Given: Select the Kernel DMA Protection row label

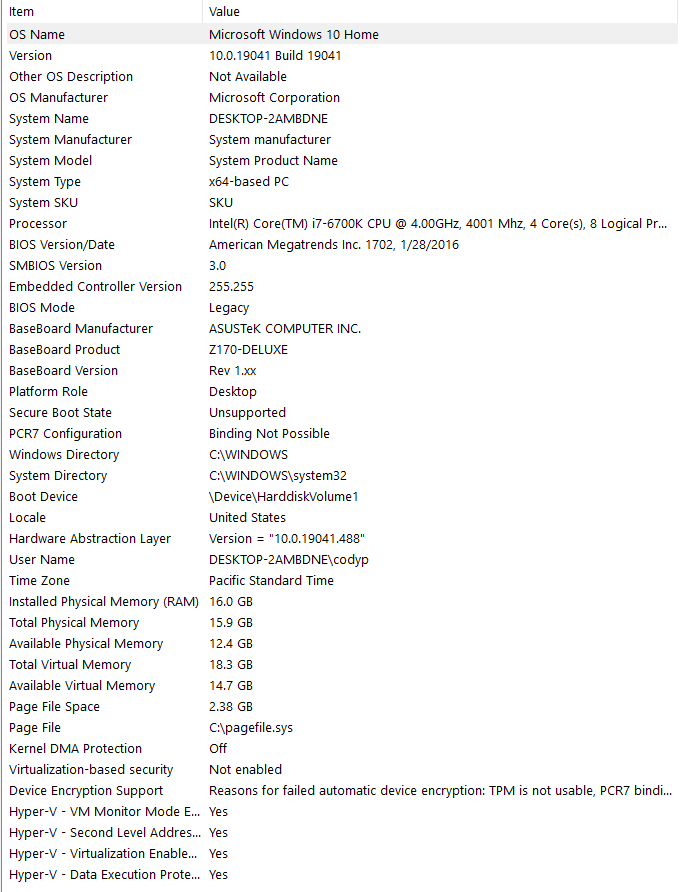Looking at the screenshot, I should [76, 749].
